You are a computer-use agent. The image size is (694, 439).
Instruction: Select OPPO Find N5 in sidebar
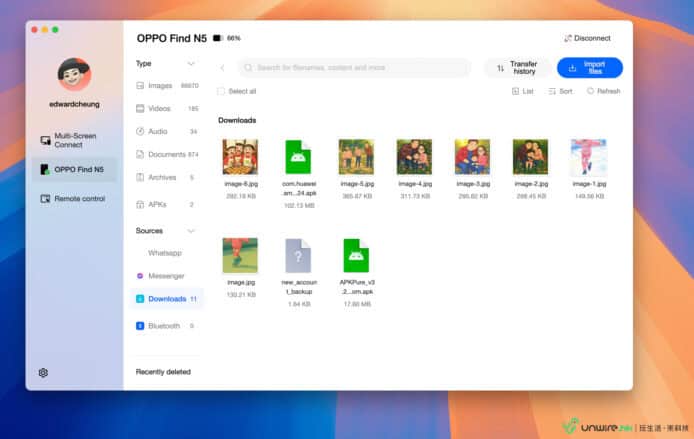74,169
